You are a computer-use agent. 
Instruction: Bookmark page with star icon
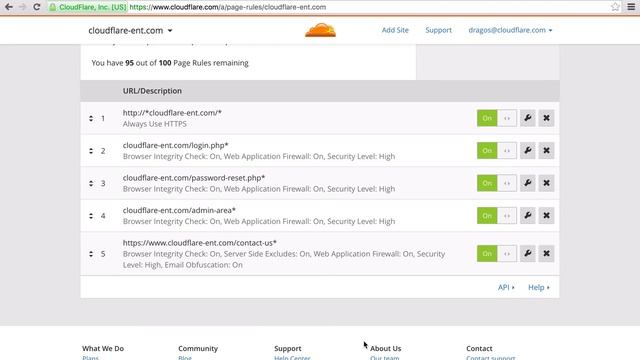(616, 7)
